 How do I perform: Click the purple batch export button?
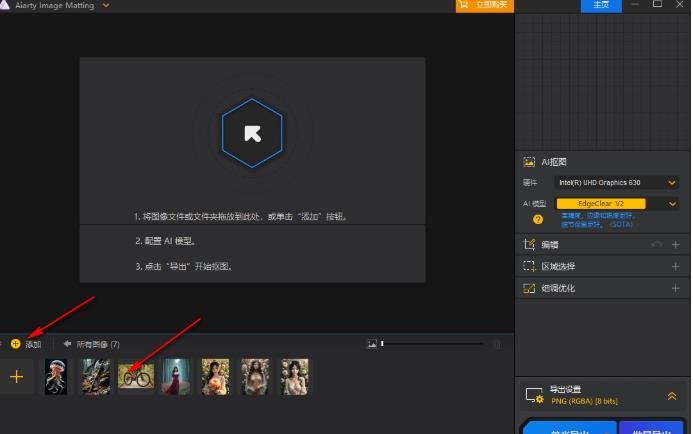(x=652, y=428)
